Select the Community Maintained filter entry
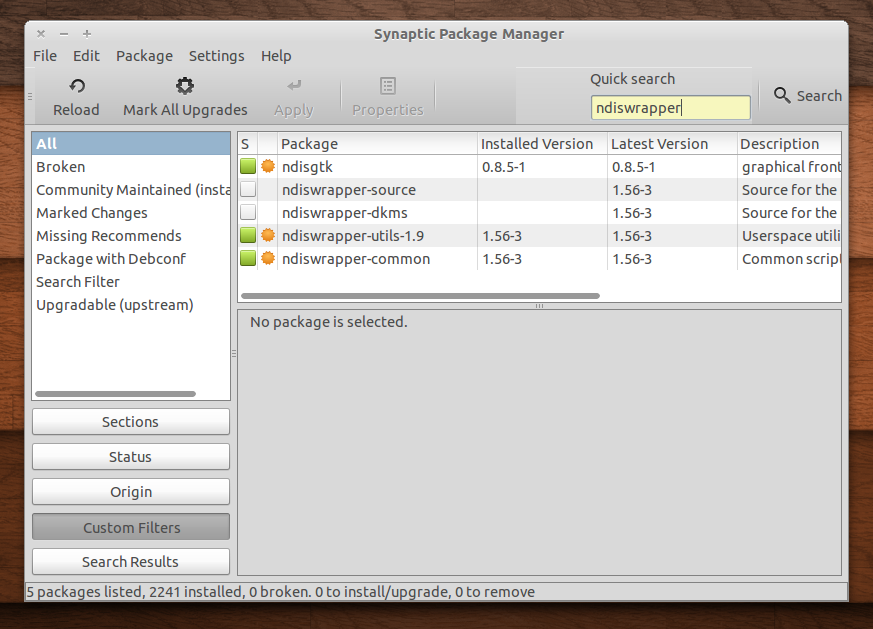 point(131,190)
